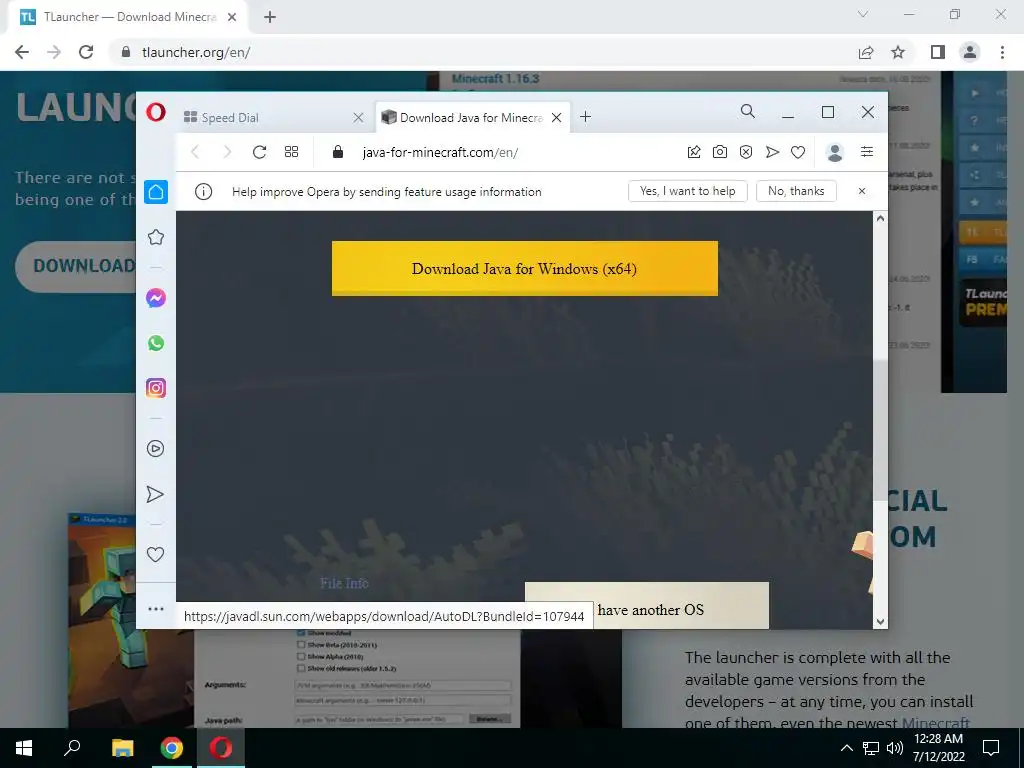The width and height of the screenshot is (1024, 768).
Task: Click the edit/share page icon in Opera address bar
Action: (694, 152)
